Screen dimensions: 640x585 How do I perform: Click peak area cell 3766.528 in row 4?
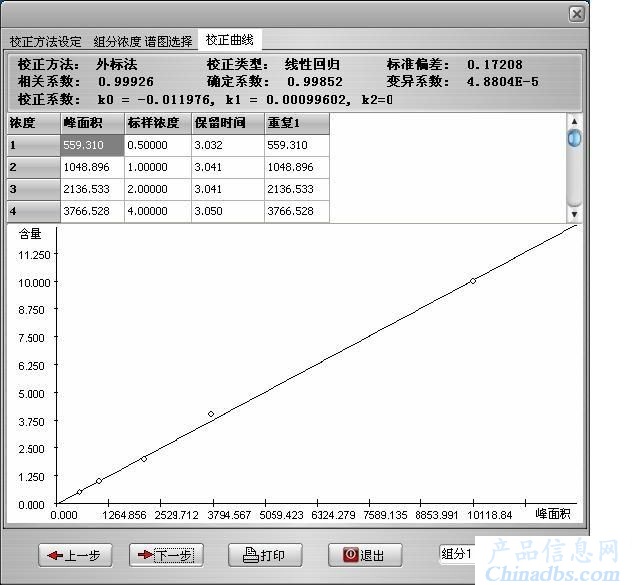click(x=92, y=211)
